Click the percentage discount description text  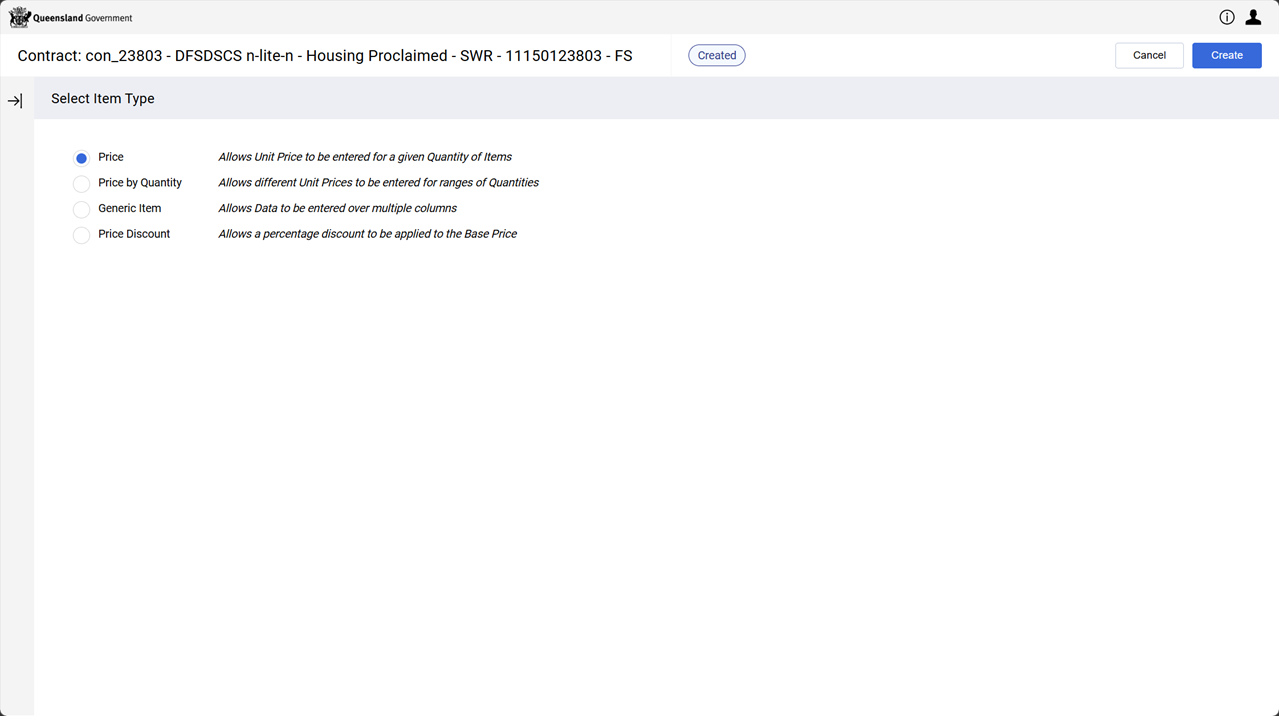(x=368, y=234)
